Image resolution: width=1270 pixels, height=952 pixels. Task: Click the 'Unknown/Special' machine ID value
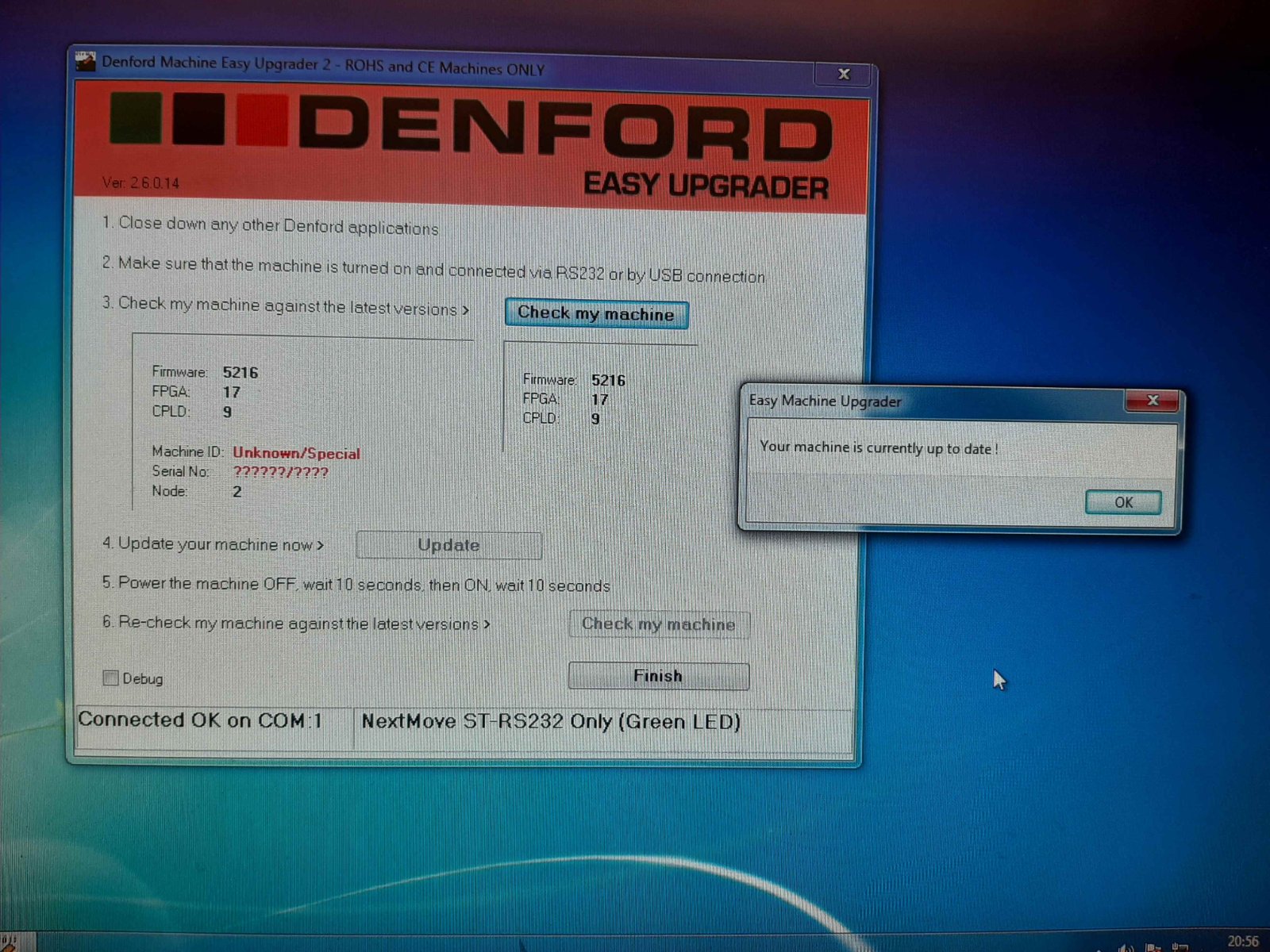[x=296, y=453]
